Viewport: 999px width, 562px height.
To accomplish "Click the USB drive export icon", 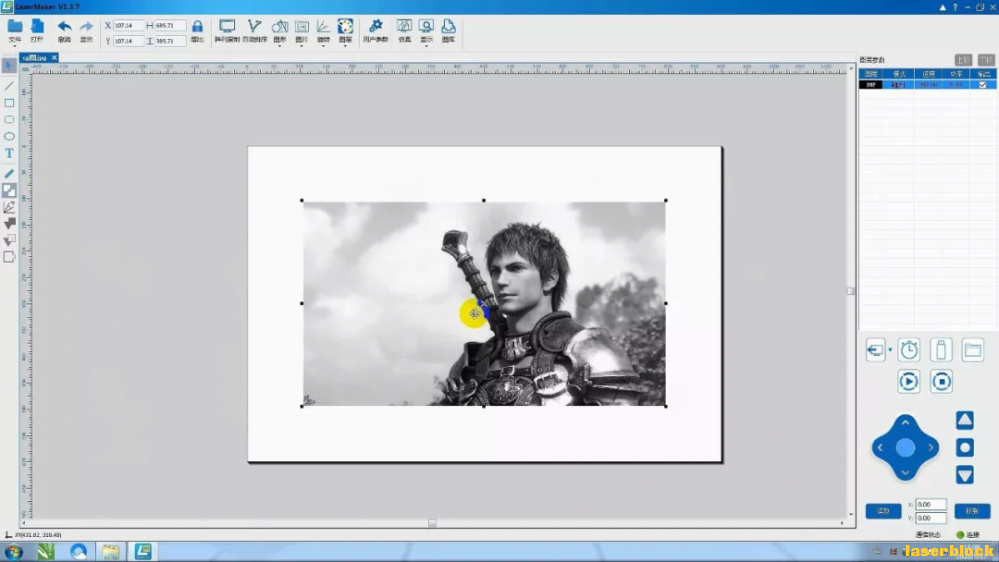I will (x=941, y=350).
